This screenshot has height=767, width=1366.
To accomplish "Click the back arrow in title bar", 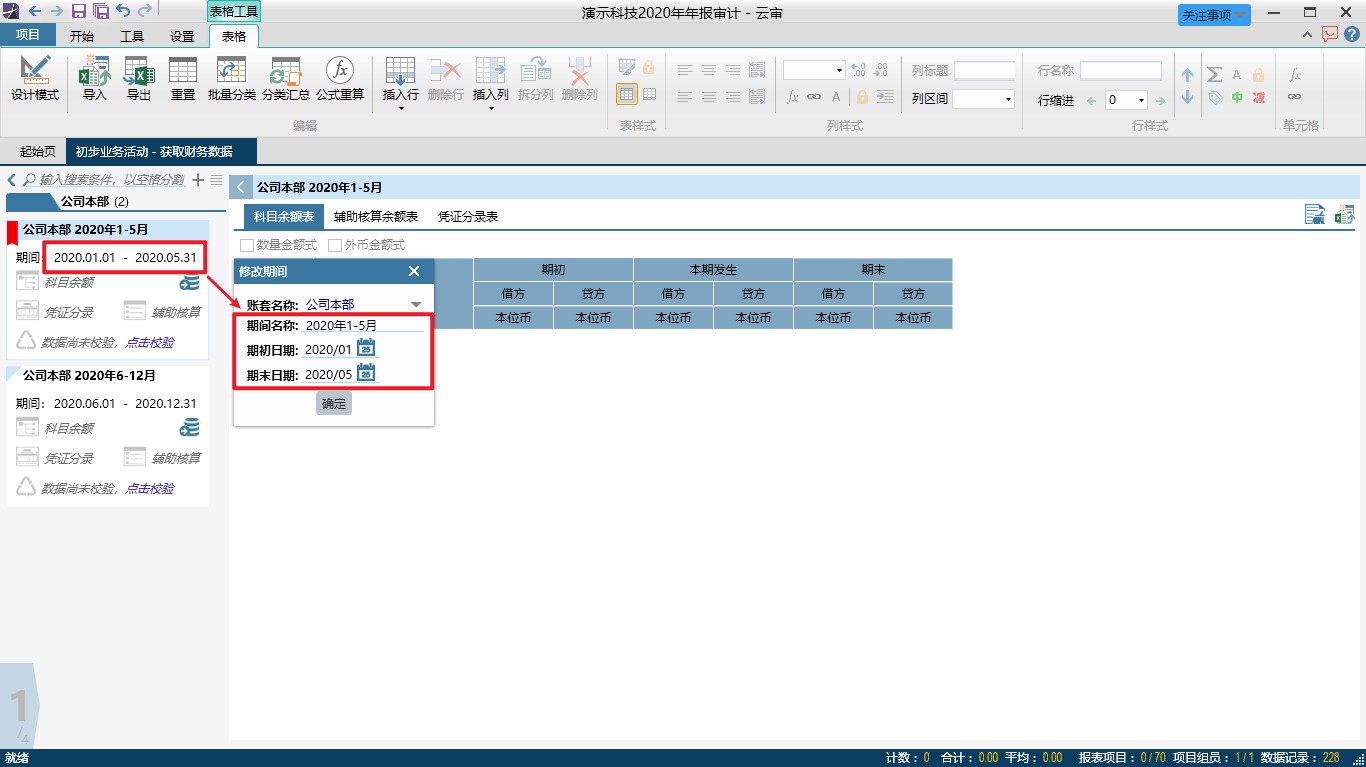I will tap(35, 11).
